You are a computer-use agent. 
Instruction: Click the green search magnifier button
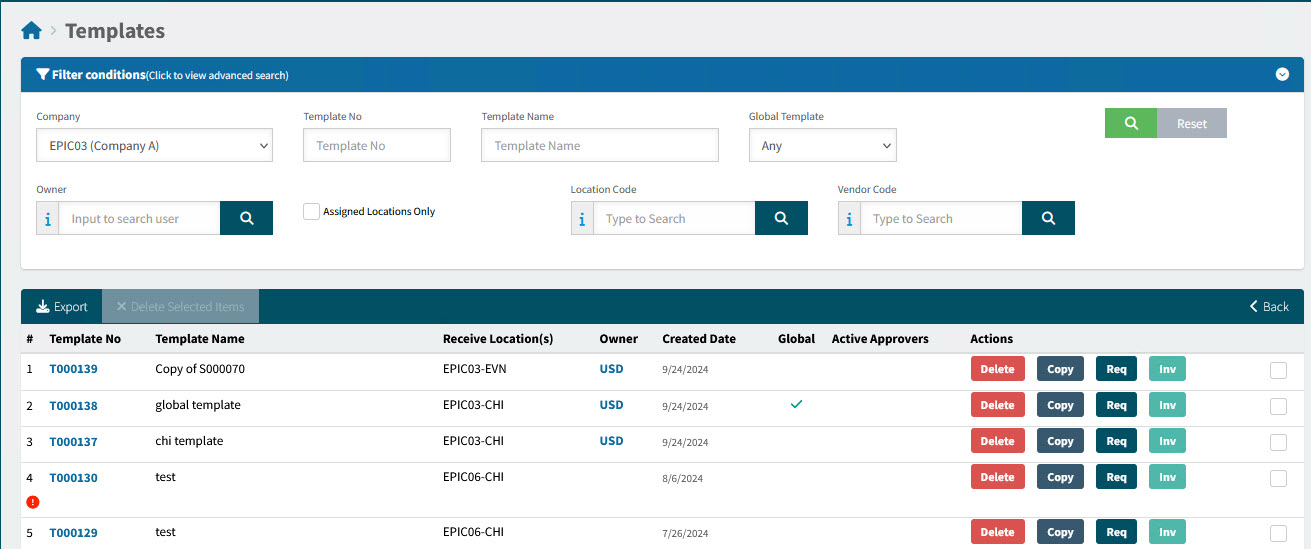(x=1131, y=123)
